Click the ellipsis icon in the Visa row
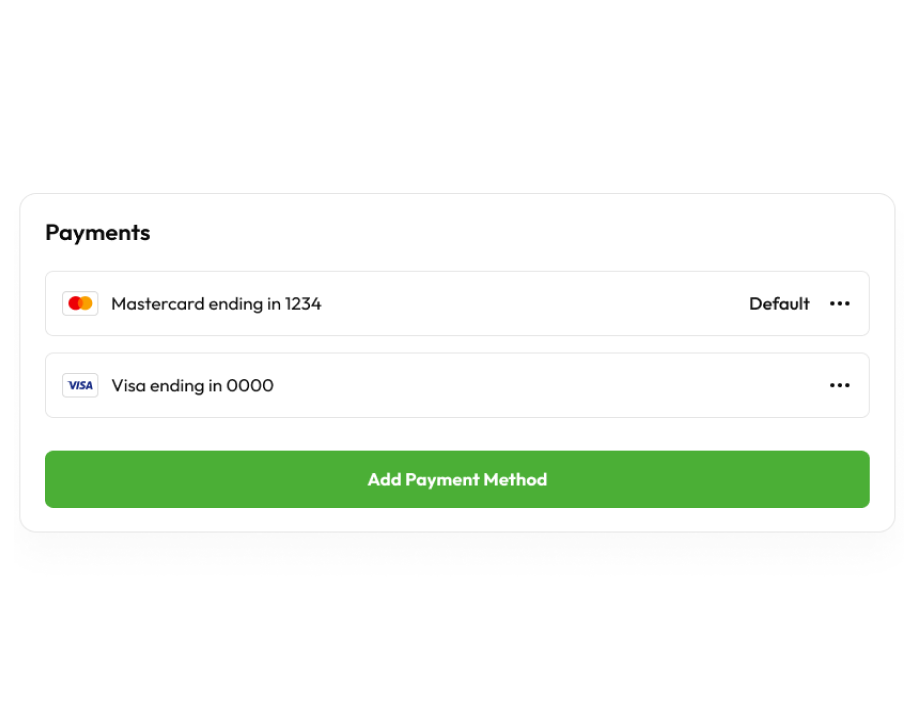The image size is (920, 720). tap(840, 386)
